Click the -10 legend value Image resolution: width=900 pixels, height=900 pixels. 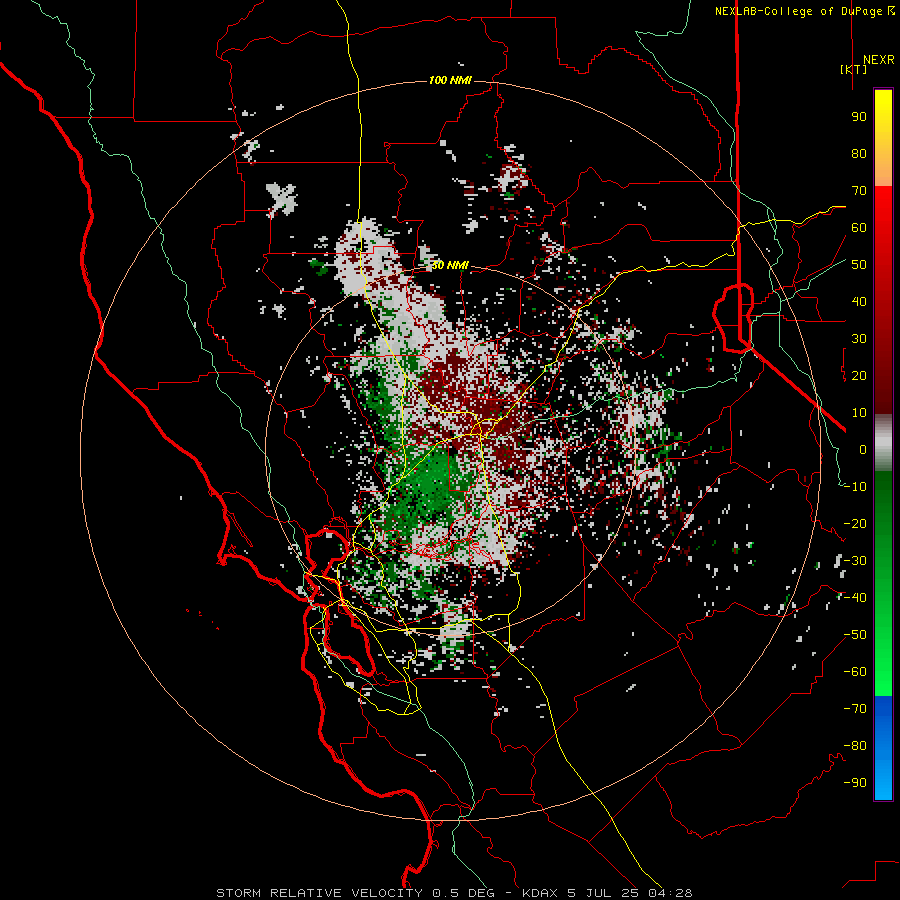[x=855, y=487]
